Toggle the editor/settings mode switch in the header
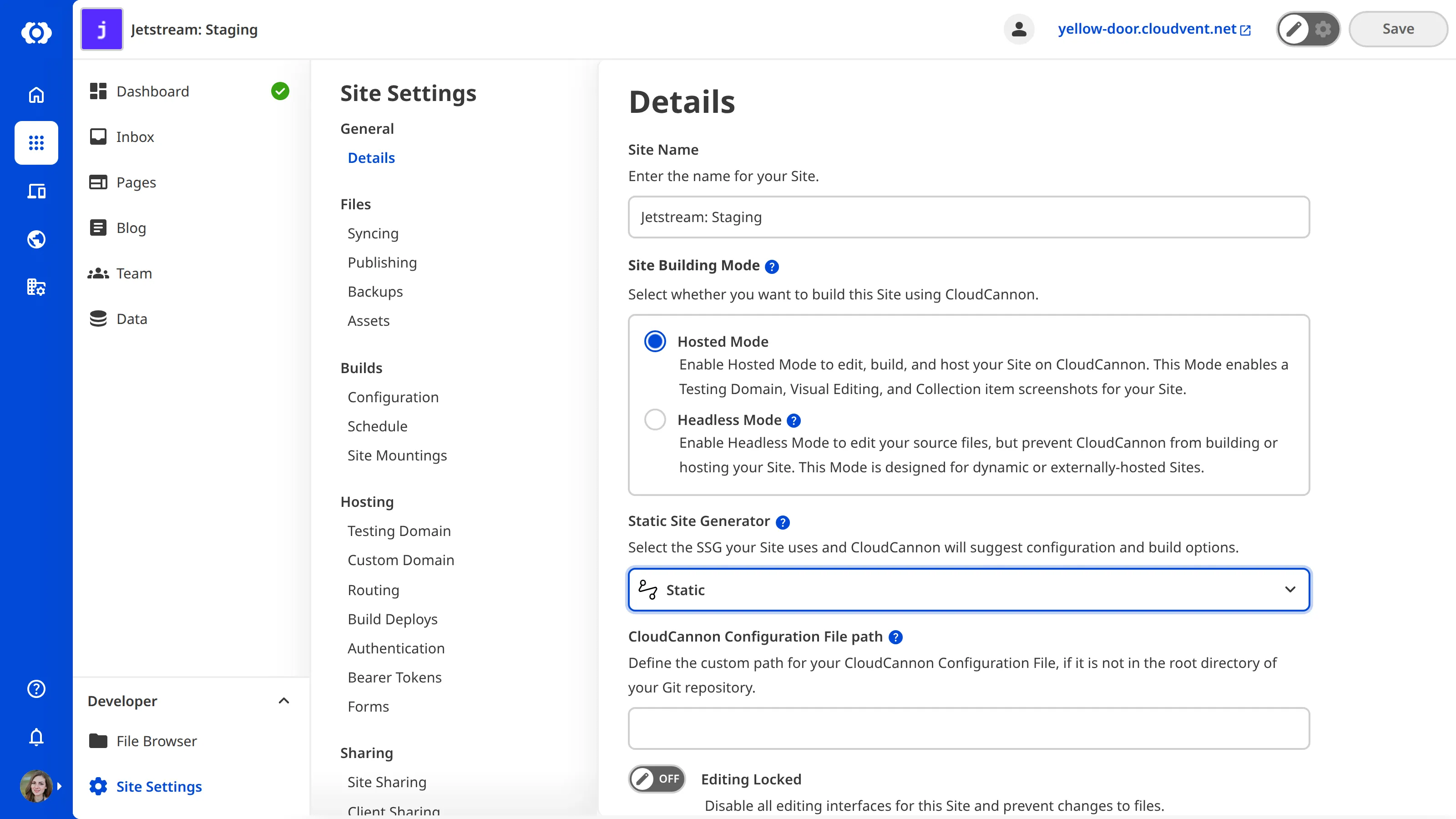This screenshot has height=819, width=1456. [x=1308, y=29]
